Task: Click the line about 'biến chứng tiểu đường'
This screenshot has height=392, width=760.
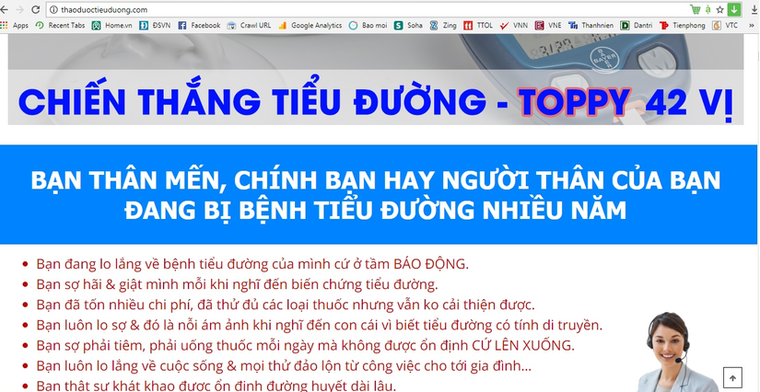Action: click(237, 284)
